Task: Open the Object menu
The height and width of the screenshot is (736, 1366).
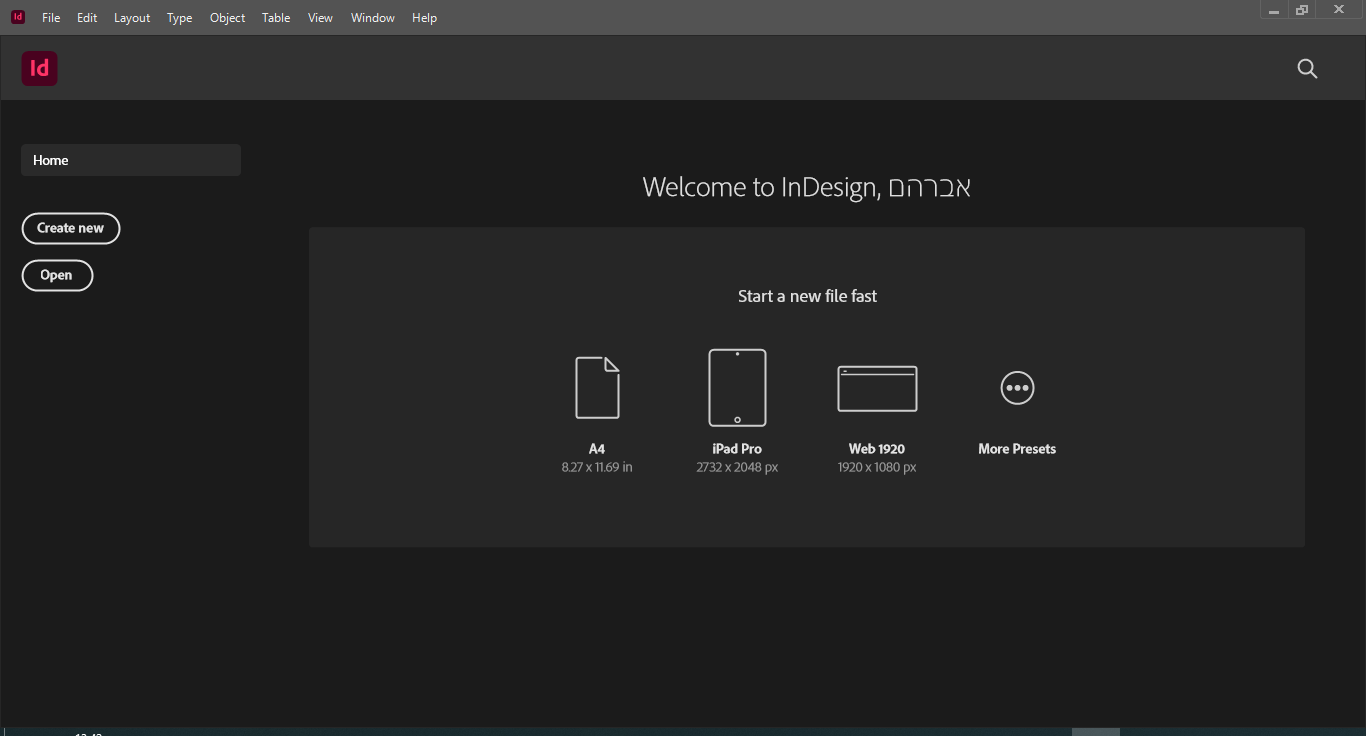Action: tap(227, 18)
